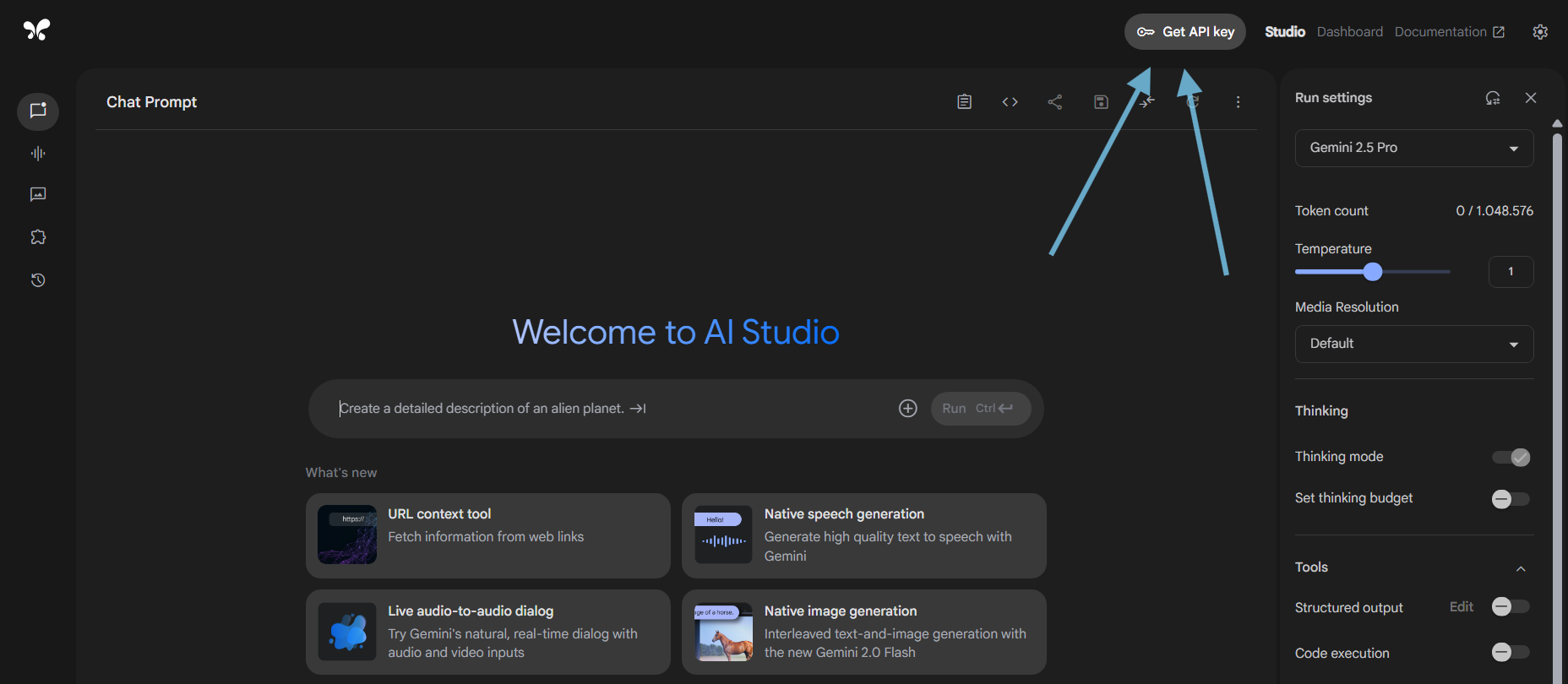The height and width of the screenshot is (684, 1568).
Task: Open the Gemini 2.5 Pro model dropdown
Action: (1414, 148)
